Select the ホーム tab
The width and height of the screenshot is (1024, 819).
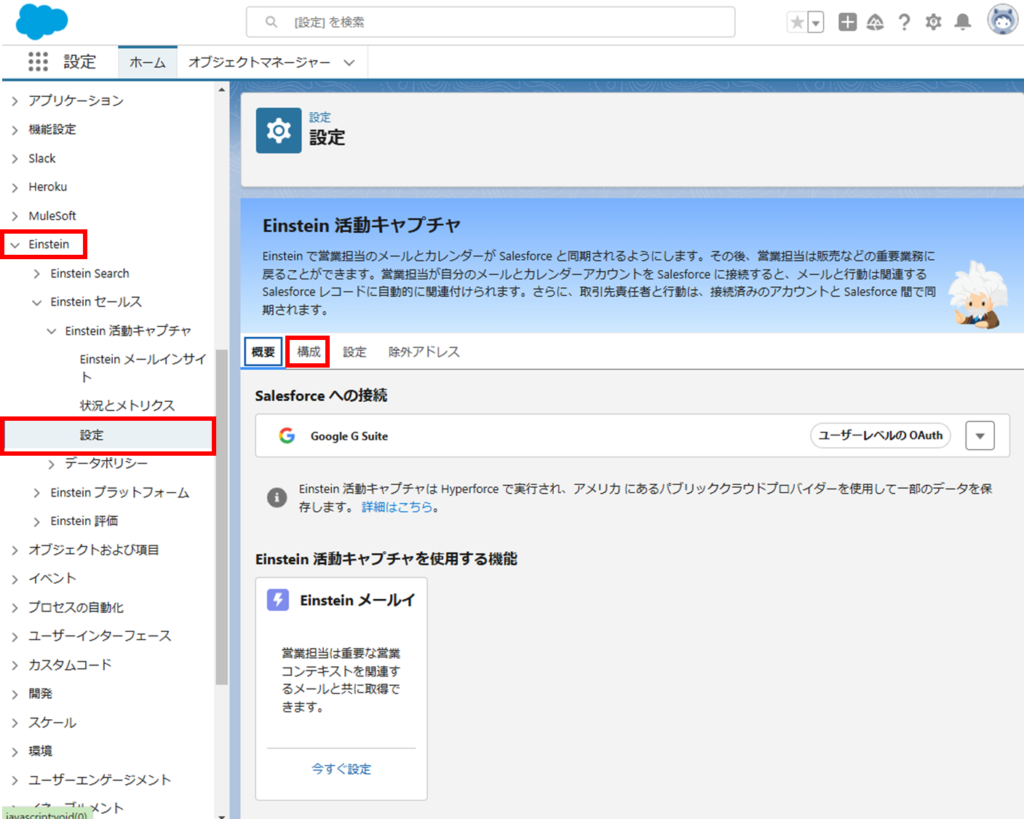[x=148, y=62]
